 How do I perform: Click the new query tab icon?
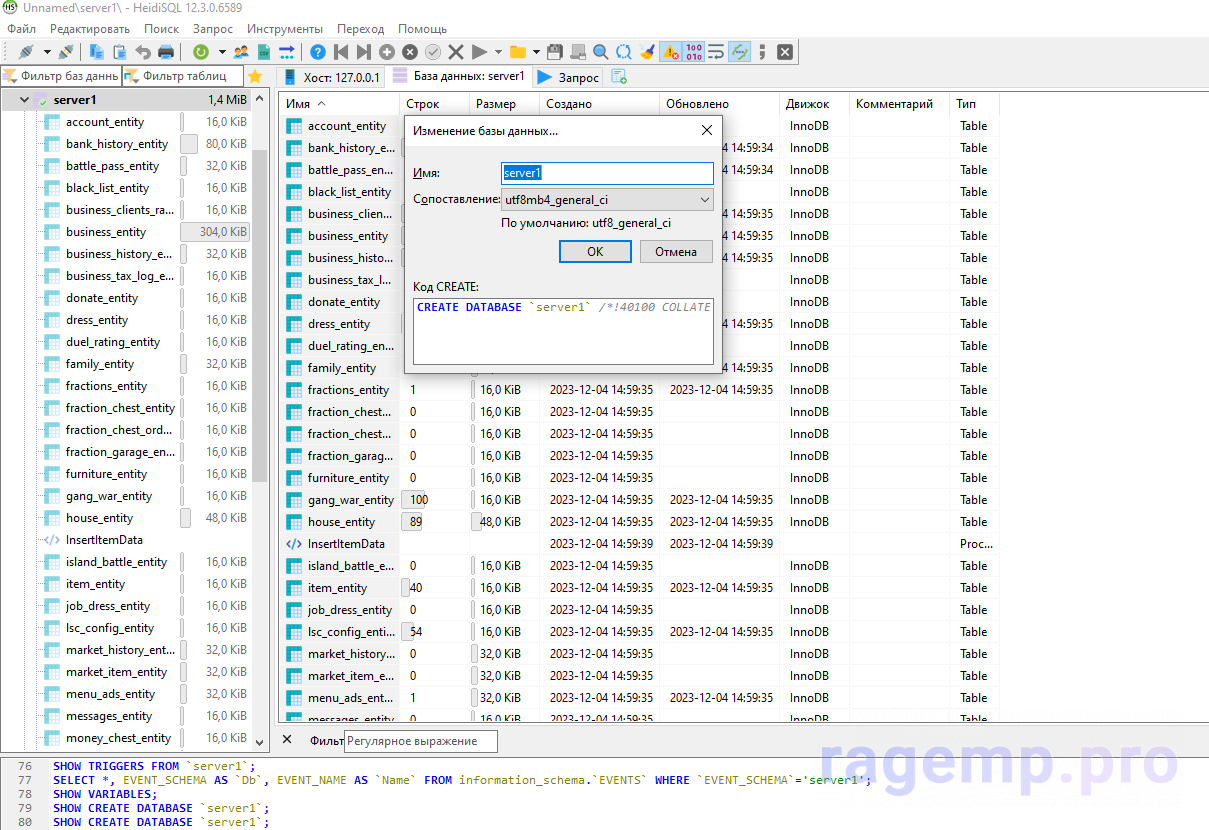[619, 77]
